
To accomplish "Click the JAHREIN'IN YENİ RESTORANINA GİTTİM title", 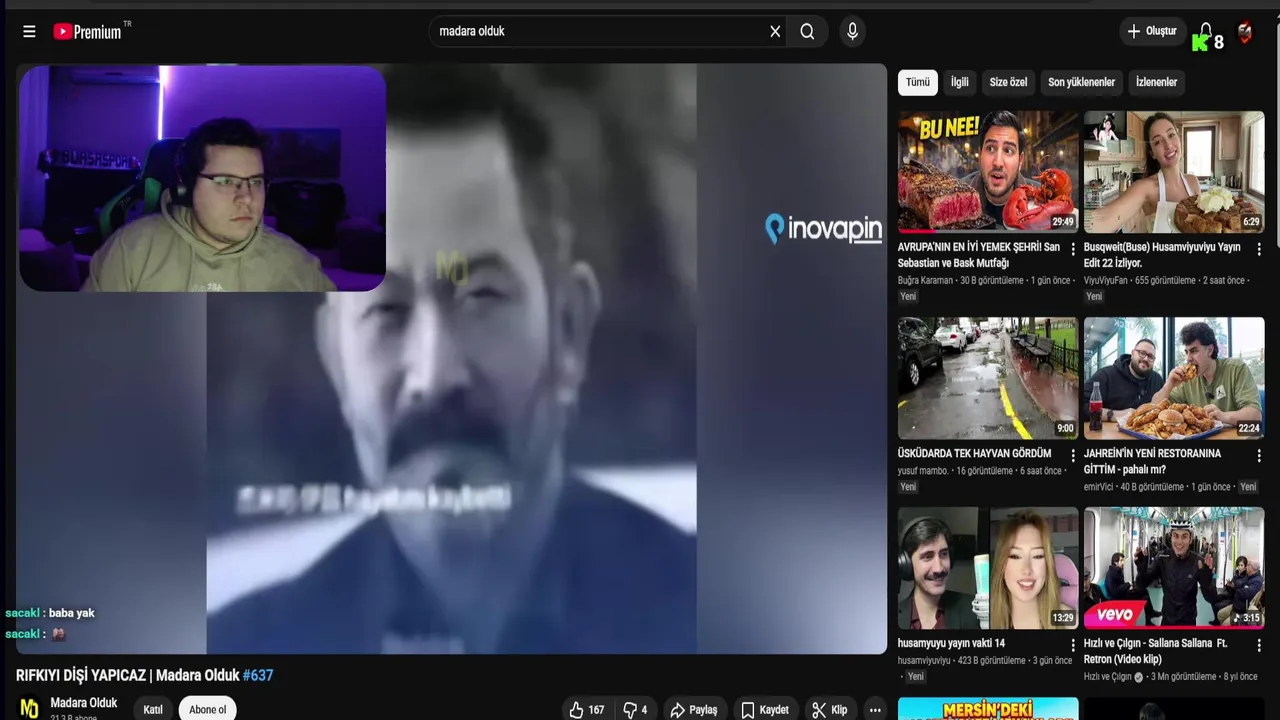I will click(x=1152, y=461).
